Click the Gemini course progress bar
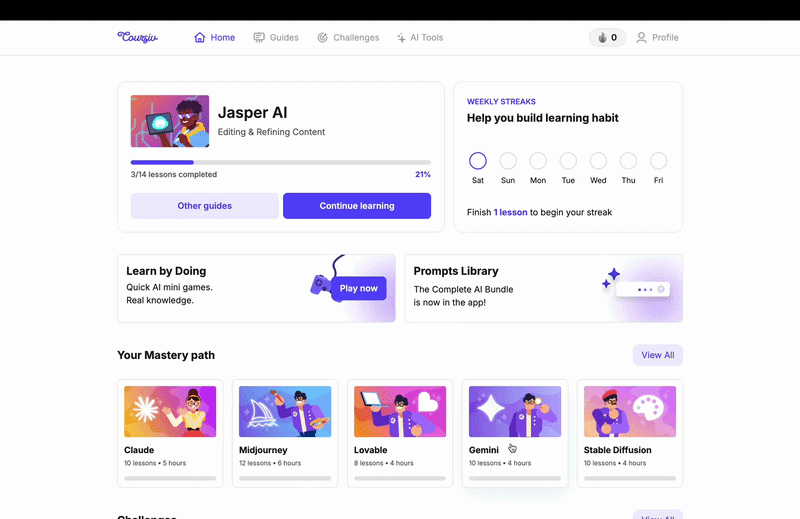 click(x=515, y=478)
